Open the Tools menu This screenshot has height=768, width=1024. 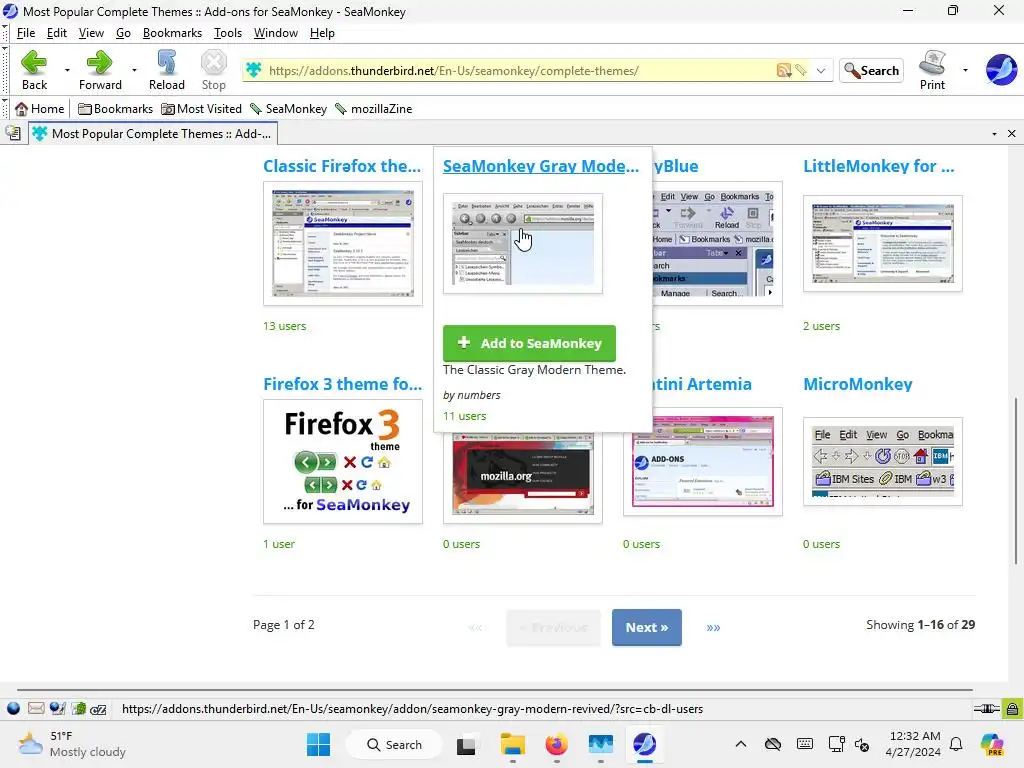[228, 33]
